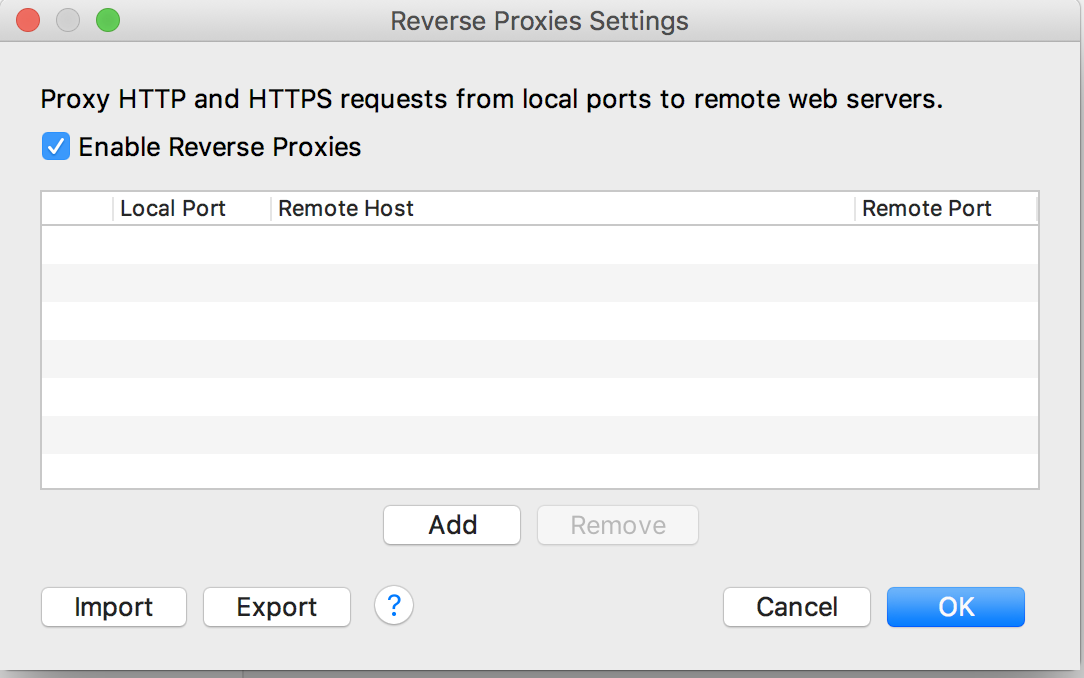Click the proxy description text above the checkbox
This screenshot has width=1084, height=678.
[492, 100]
